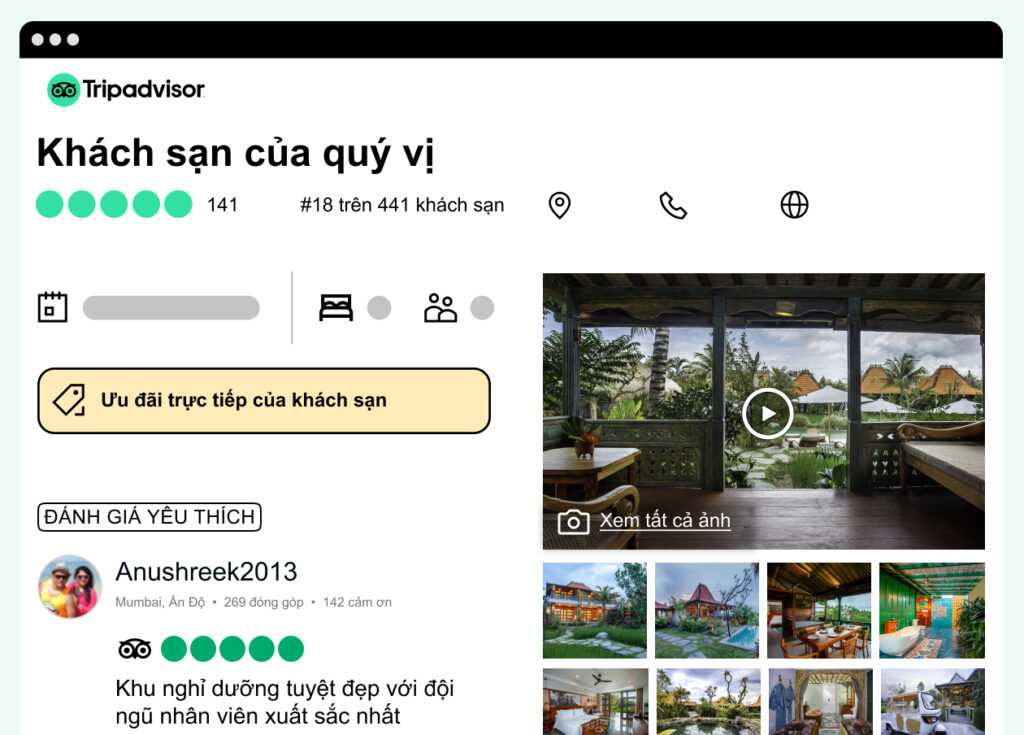Click the guest count circle

[482, 308]
